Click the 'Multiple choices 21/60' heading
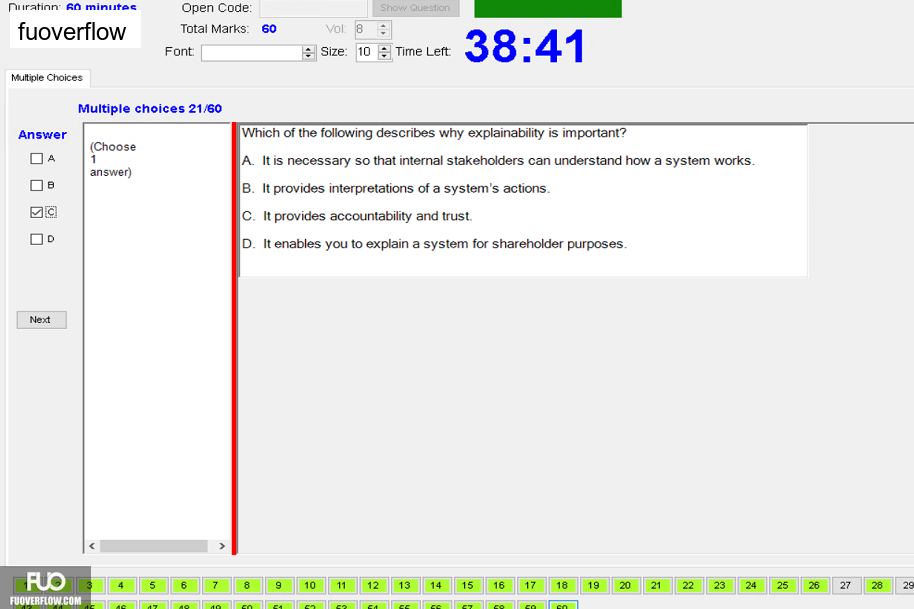Image resolution: width=914 pixels, height=609 pixels. (x=150, y=108)
